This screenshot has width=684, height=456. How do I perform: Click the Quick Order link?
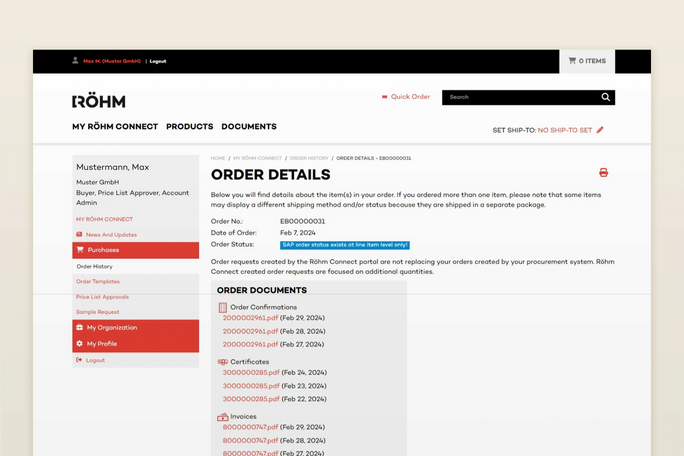[x=409, y=97]
